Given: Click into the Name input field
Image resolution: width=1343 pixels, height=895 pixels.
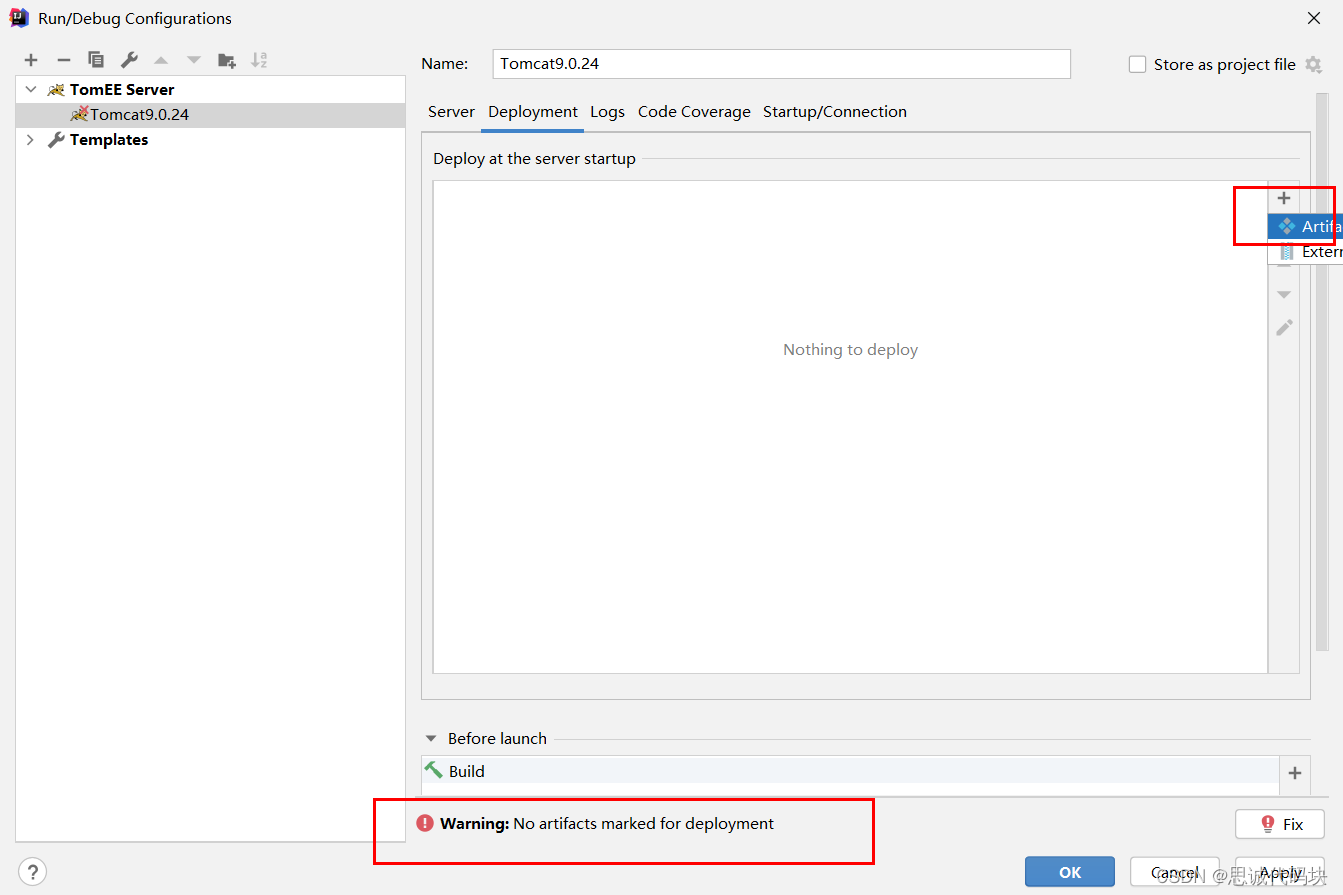Looking at the screenshot, I should click(x=782, y=63).
